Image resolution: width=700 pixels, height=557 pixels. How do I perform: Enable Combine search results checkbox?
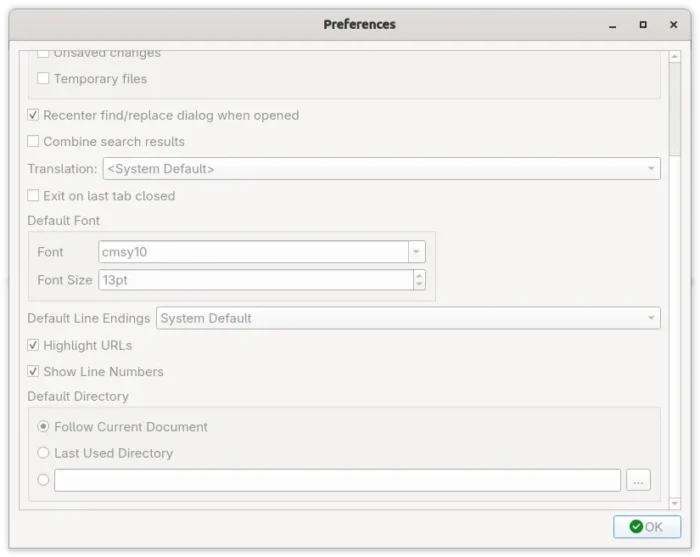click(34, 142)
